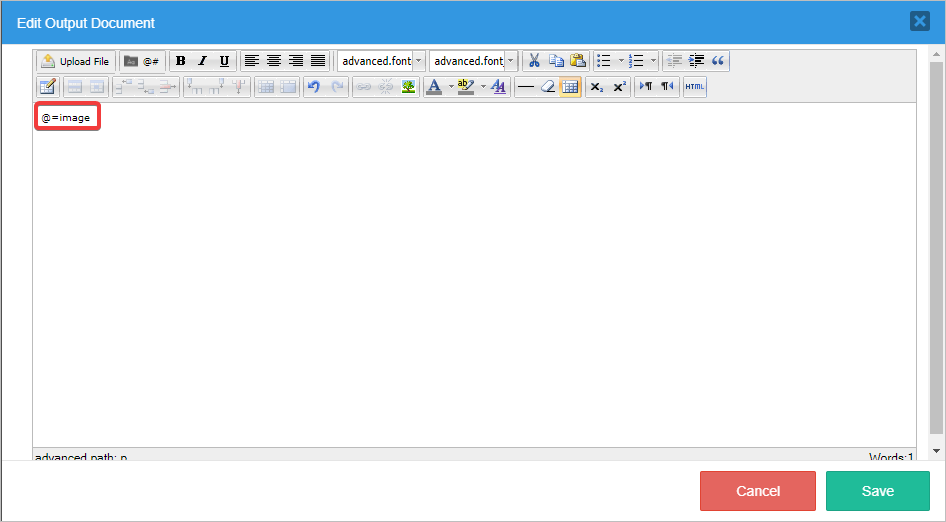Click the cut scissors icon

click(534, 61)
